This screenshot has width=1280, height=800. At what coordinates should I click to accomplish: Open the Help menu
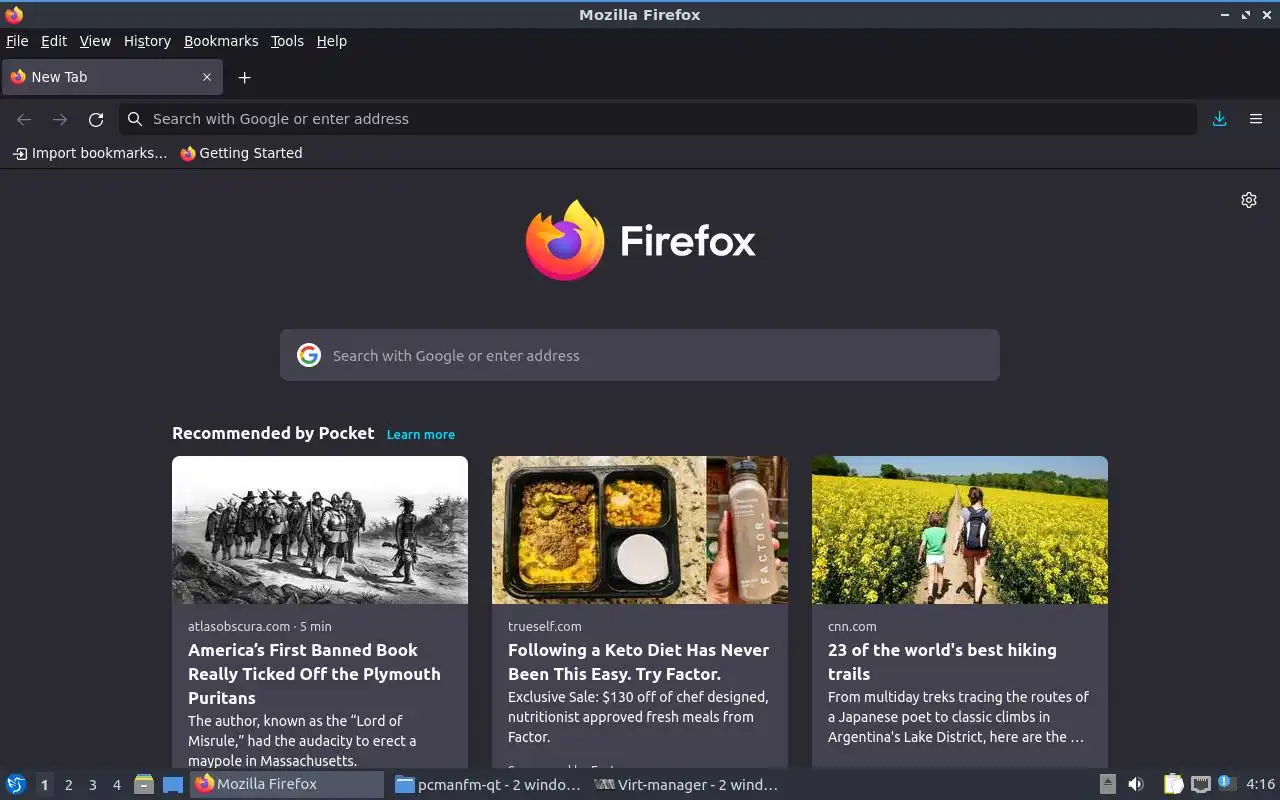(332, 41)
